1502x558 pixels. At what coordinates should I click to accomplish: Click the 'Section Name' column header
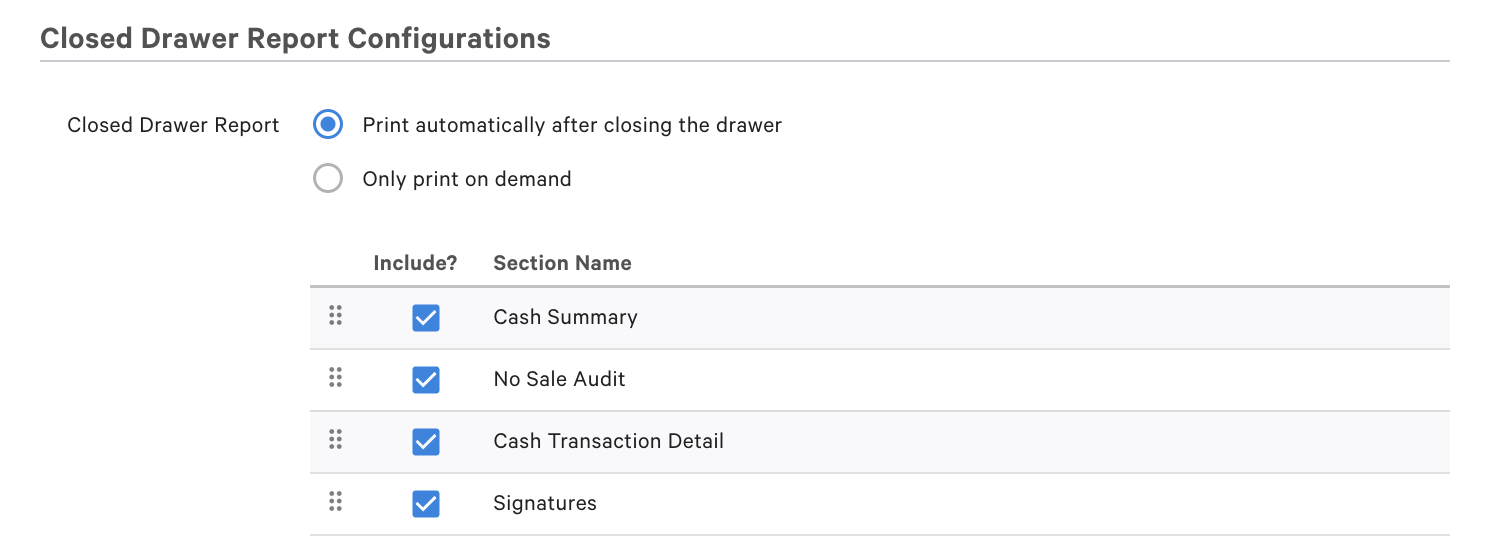click(562, 263)
